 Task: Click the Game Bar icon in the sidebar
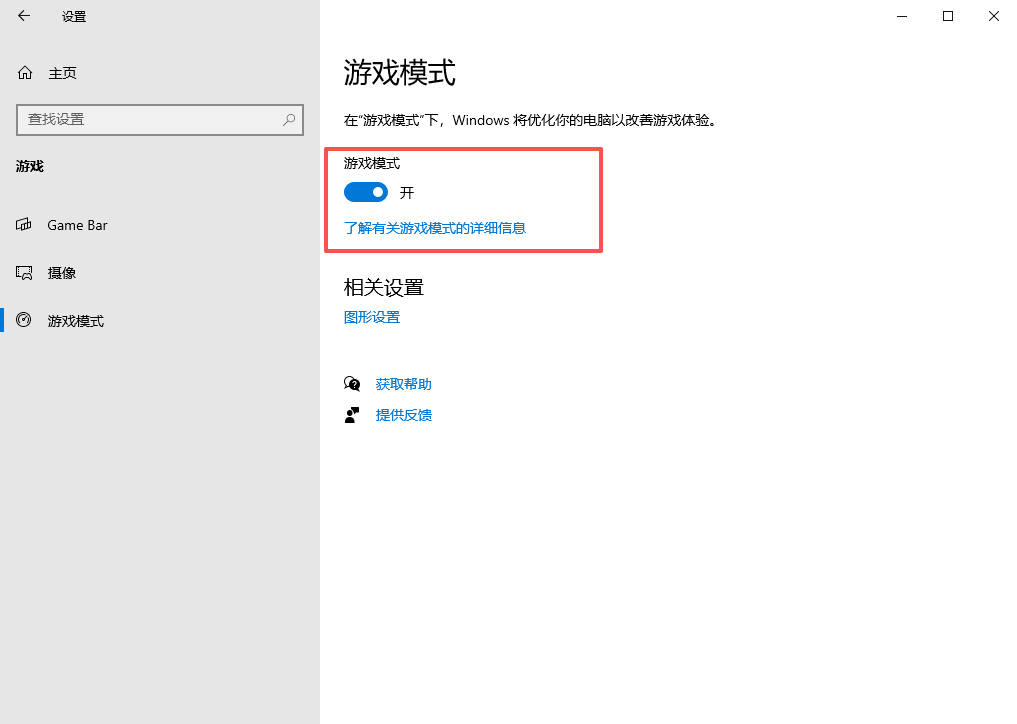25,225
